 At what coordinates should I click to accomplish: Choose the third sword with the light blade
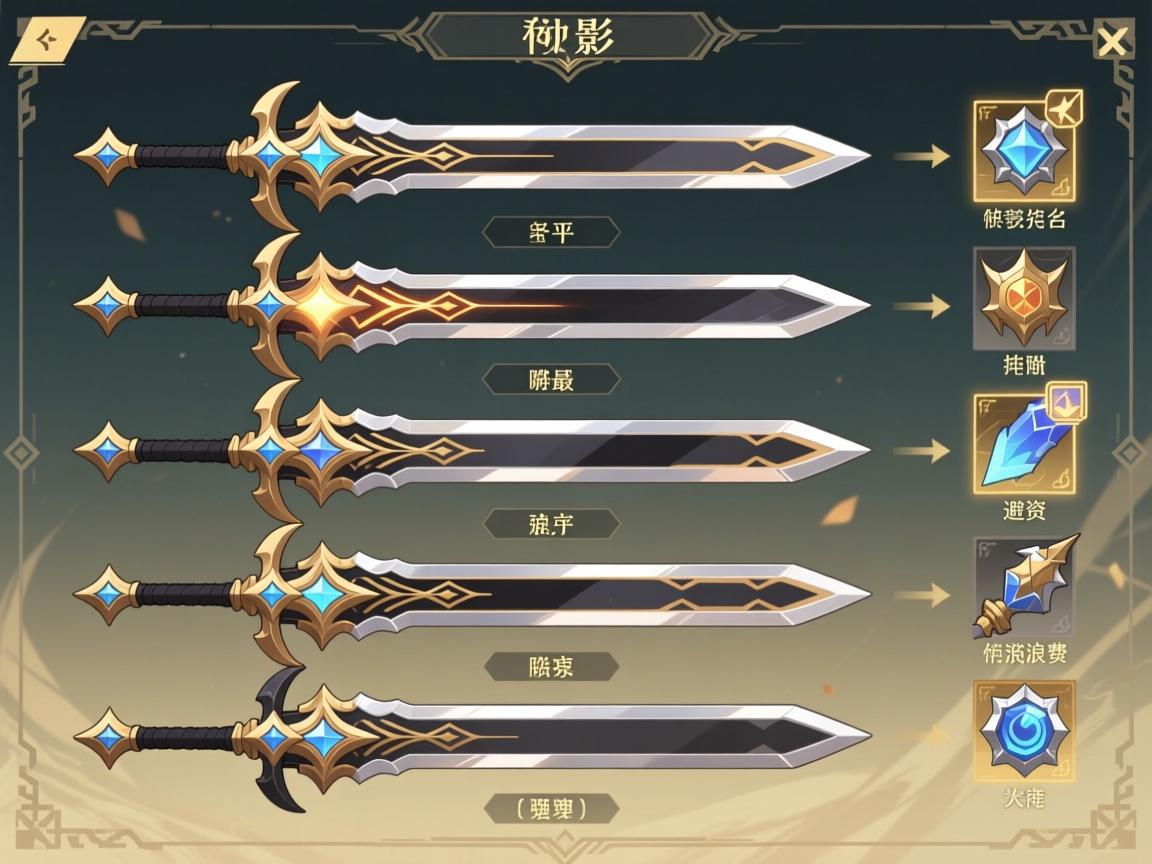pos(472,450)
